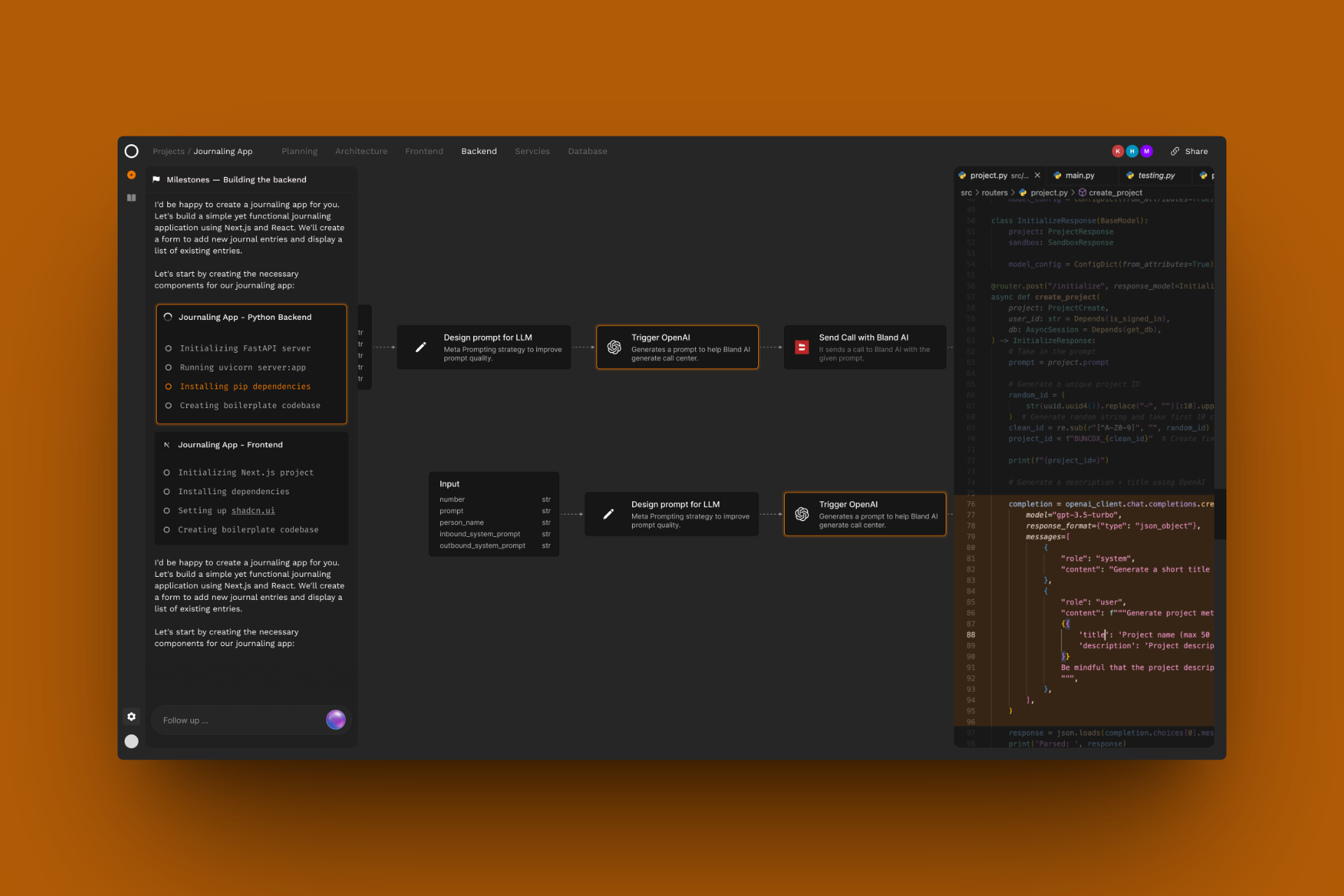Click the link icon beside Share
The image size is (1344, 896).
pyautogui.click(x=1175, y=151)
